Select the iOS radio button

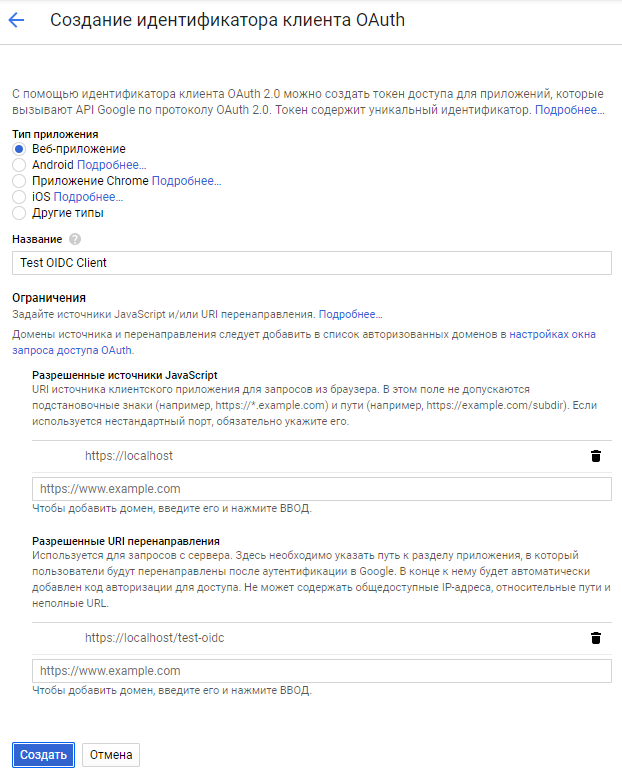tap(19, 197)
